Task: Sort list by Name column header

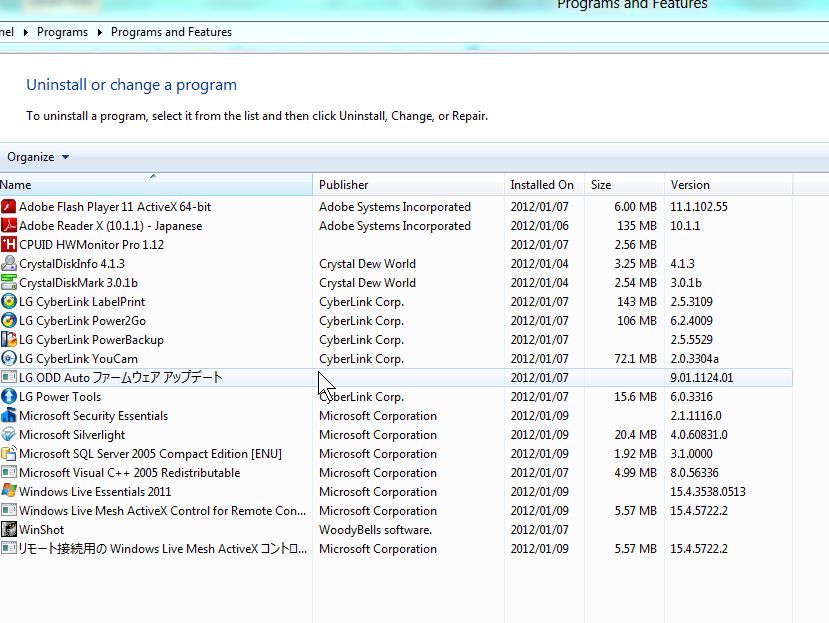Action: pos(156,185)
